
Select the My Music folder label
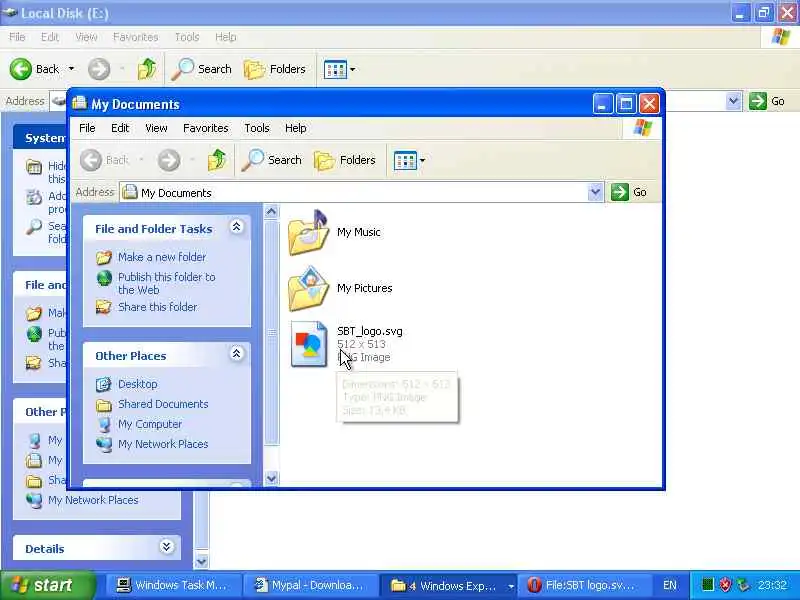point(359,232)
